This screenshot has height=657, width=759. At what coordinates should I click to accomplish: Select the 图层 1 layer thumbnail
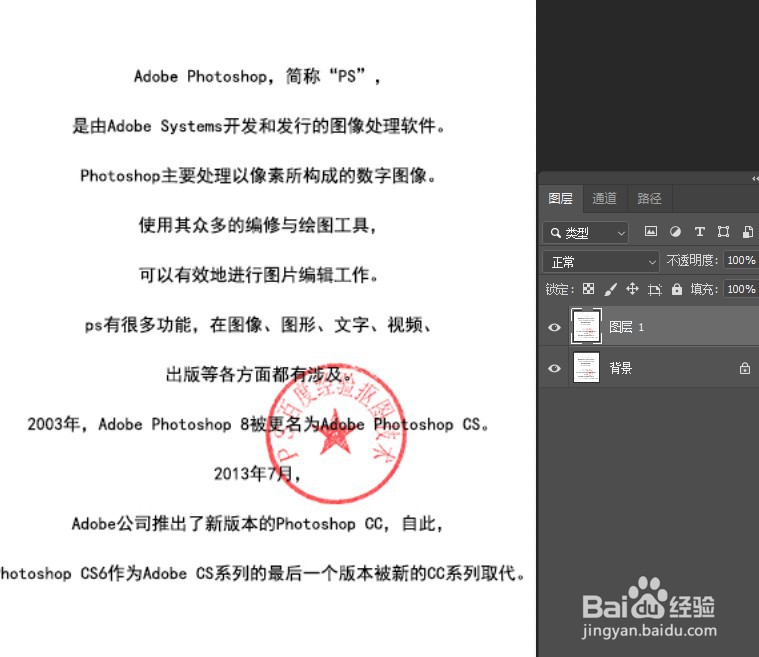[x=586, y=326]
